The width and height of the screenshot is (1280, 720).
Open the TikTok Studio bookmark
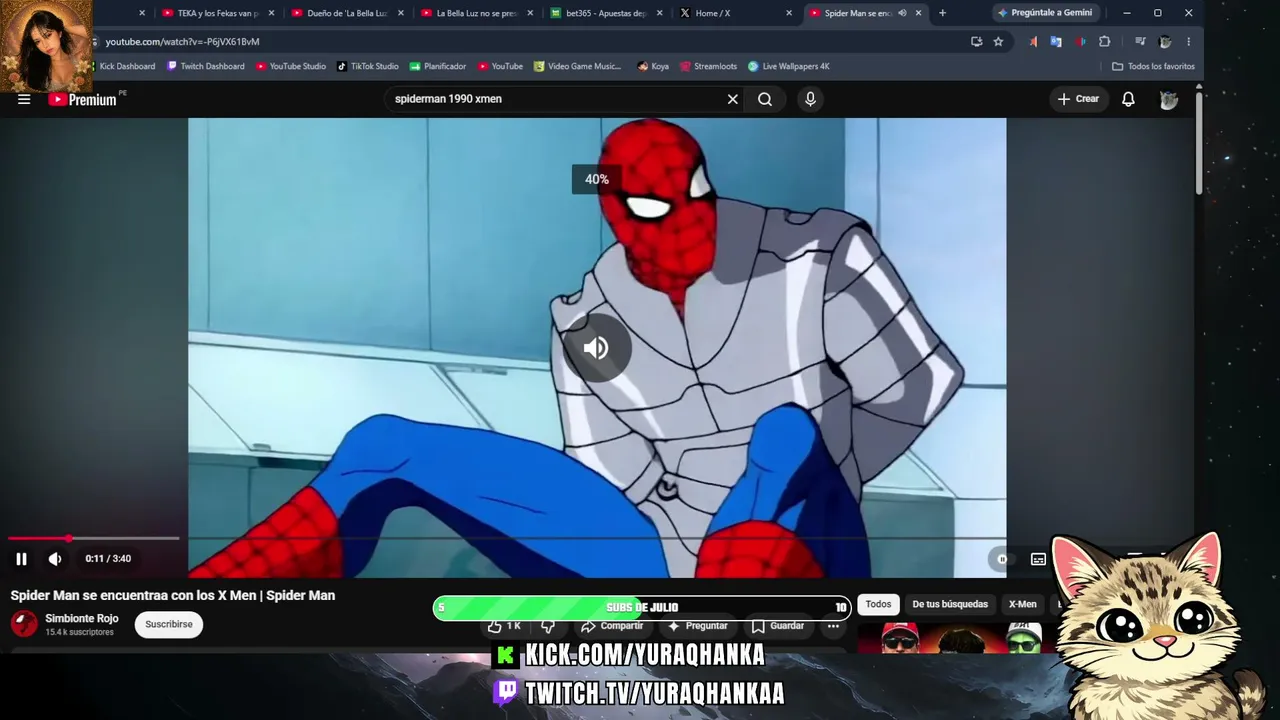click(368, 66)
